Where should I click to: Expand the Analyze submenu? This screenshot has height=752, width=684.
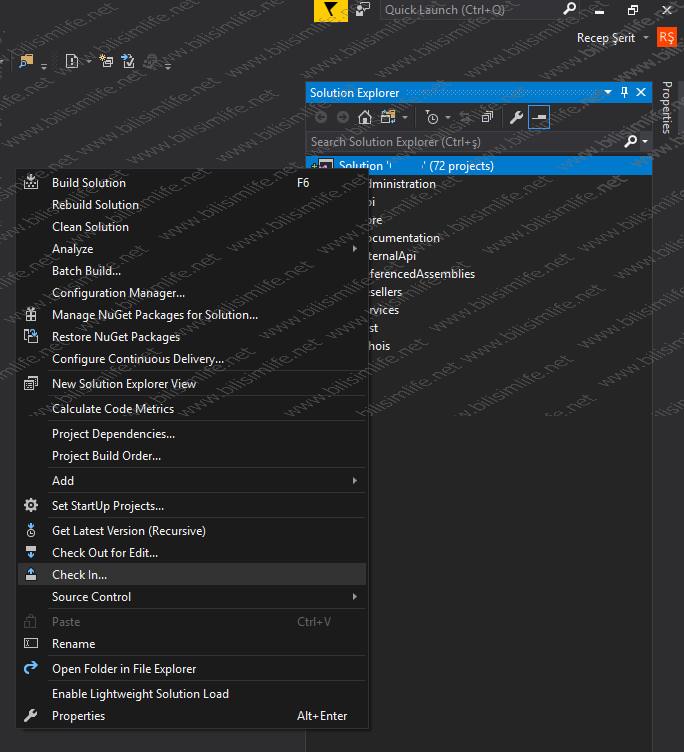click(192, 249)
